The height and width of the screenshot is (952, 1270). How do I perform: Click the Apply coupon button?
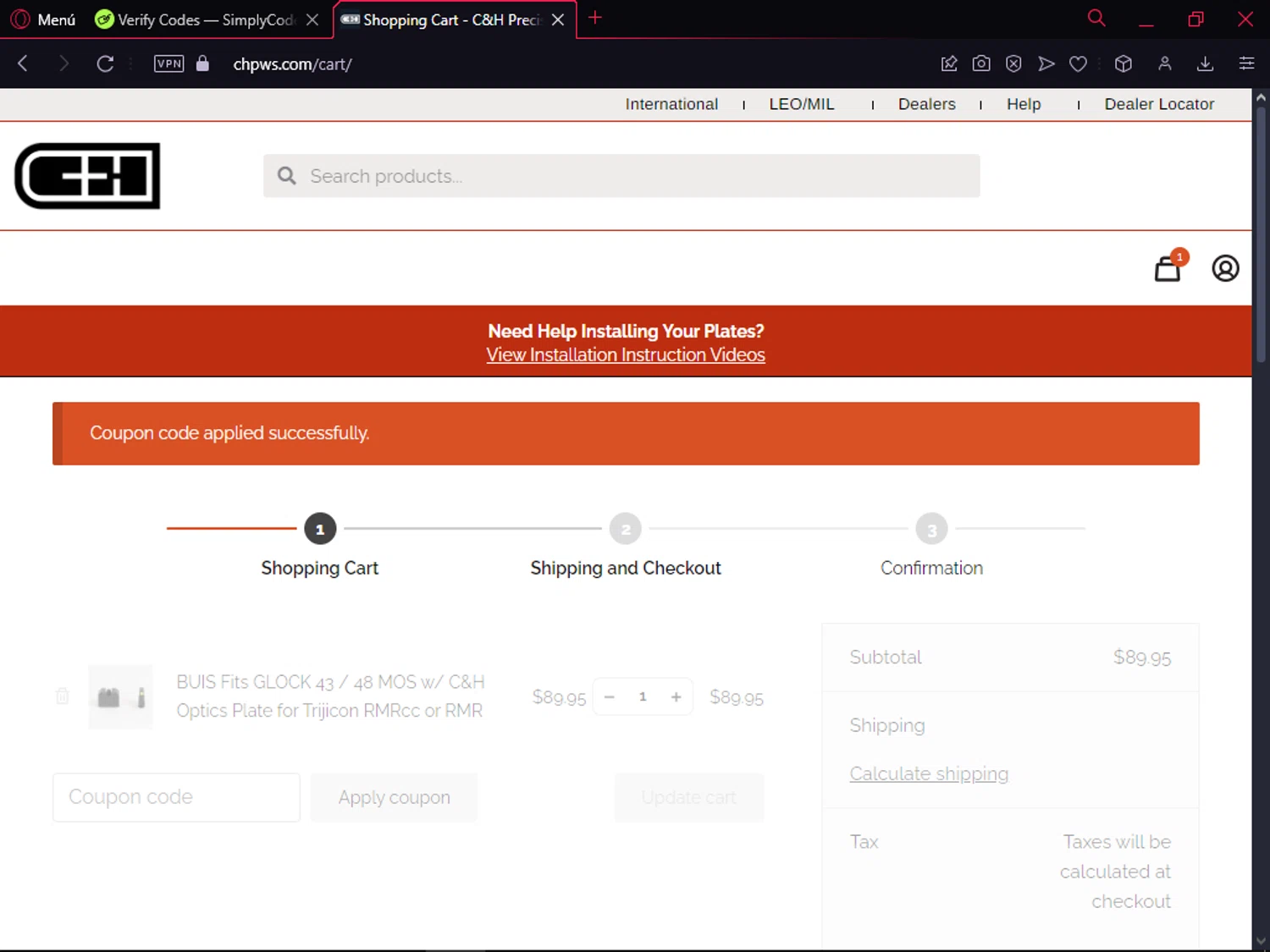(x=394, y=797)
